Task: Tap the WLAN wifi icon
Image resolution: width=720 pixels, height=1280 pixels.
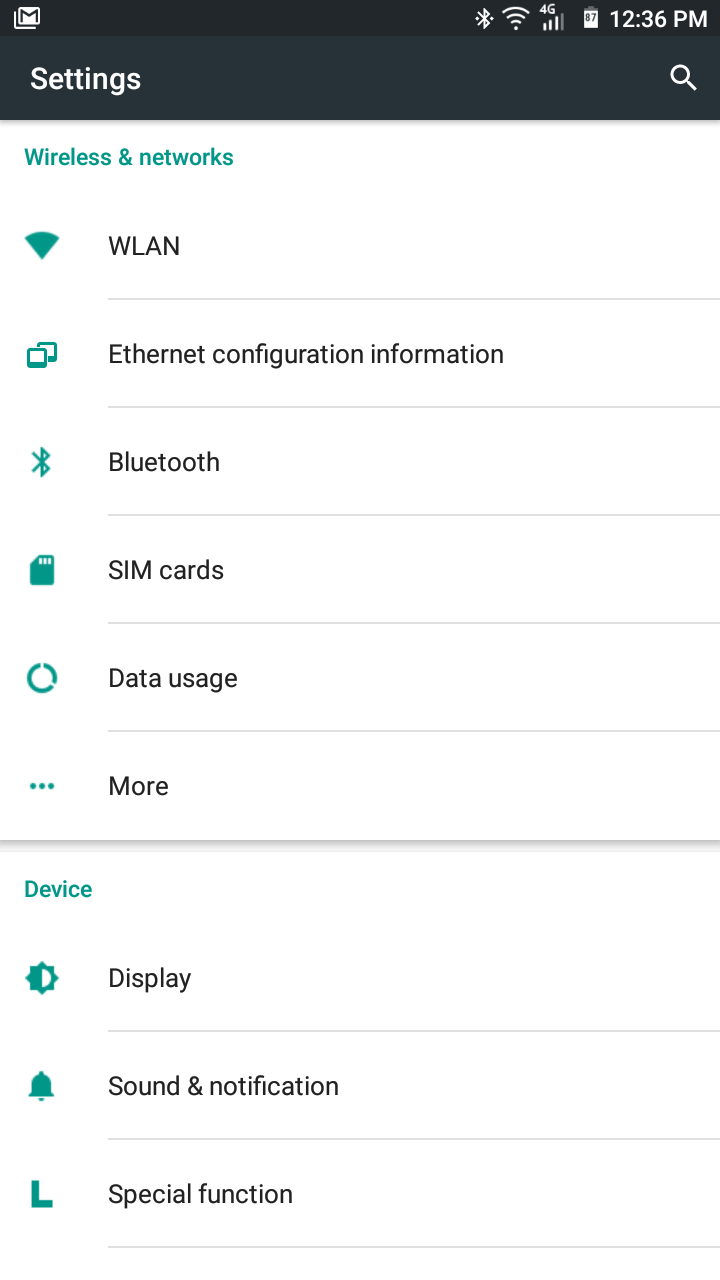Action: point(42,245)
